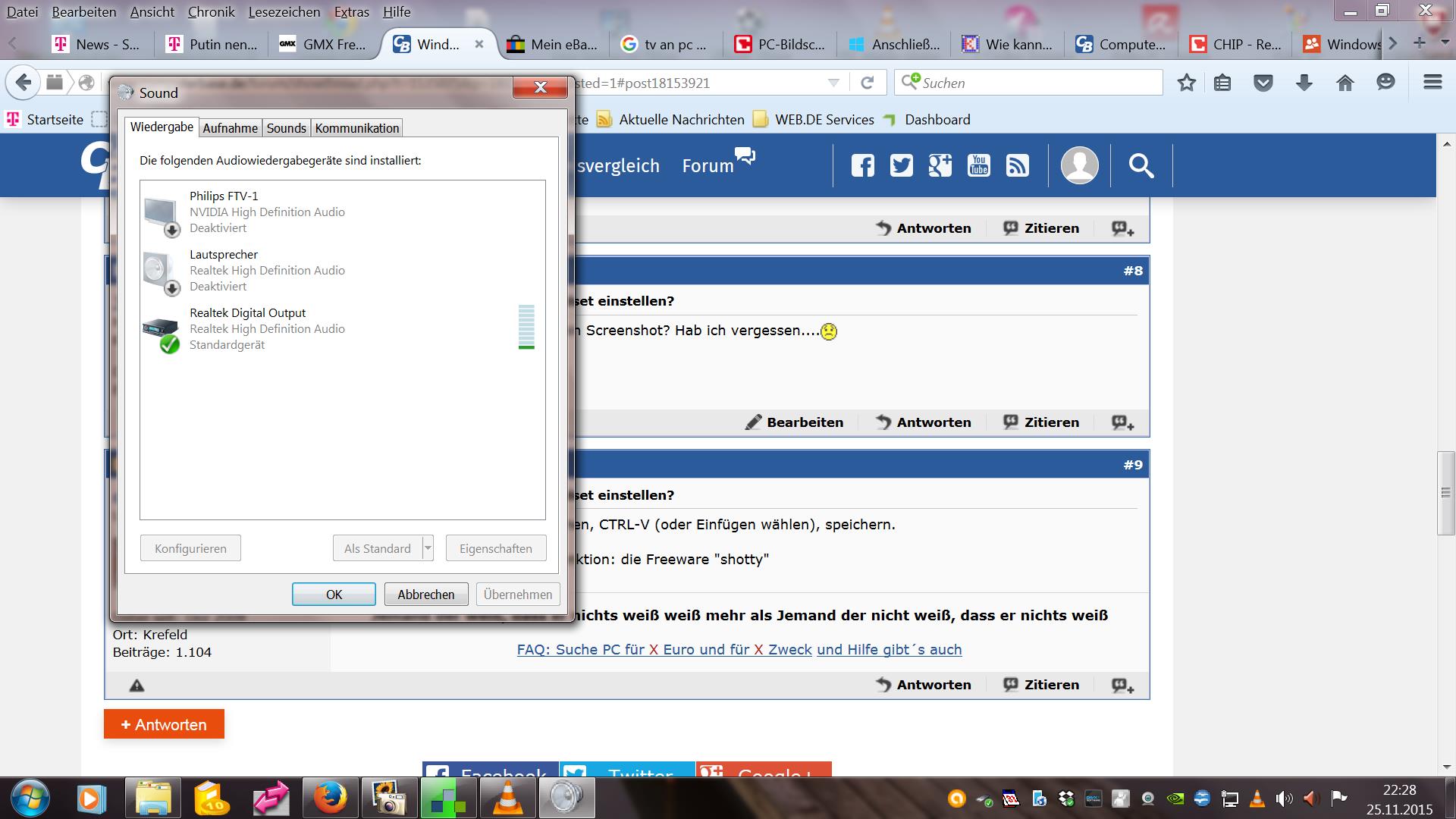Screen dimensions: 1456x819
Task: Click the Firefox home icon
Action: pyautogui.click(x=1345, y=83)
